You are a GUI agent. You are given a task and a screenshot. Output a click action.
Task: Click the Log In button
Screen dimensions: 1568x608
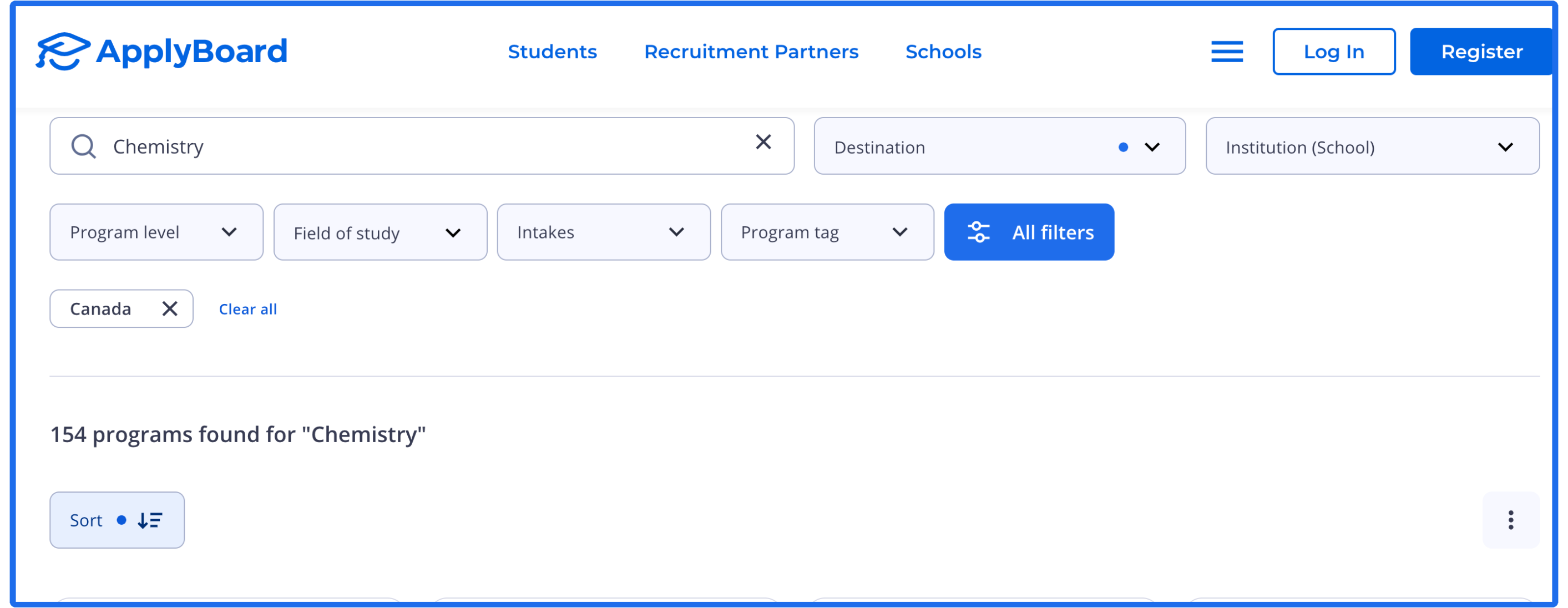[x=1333, y=52]
